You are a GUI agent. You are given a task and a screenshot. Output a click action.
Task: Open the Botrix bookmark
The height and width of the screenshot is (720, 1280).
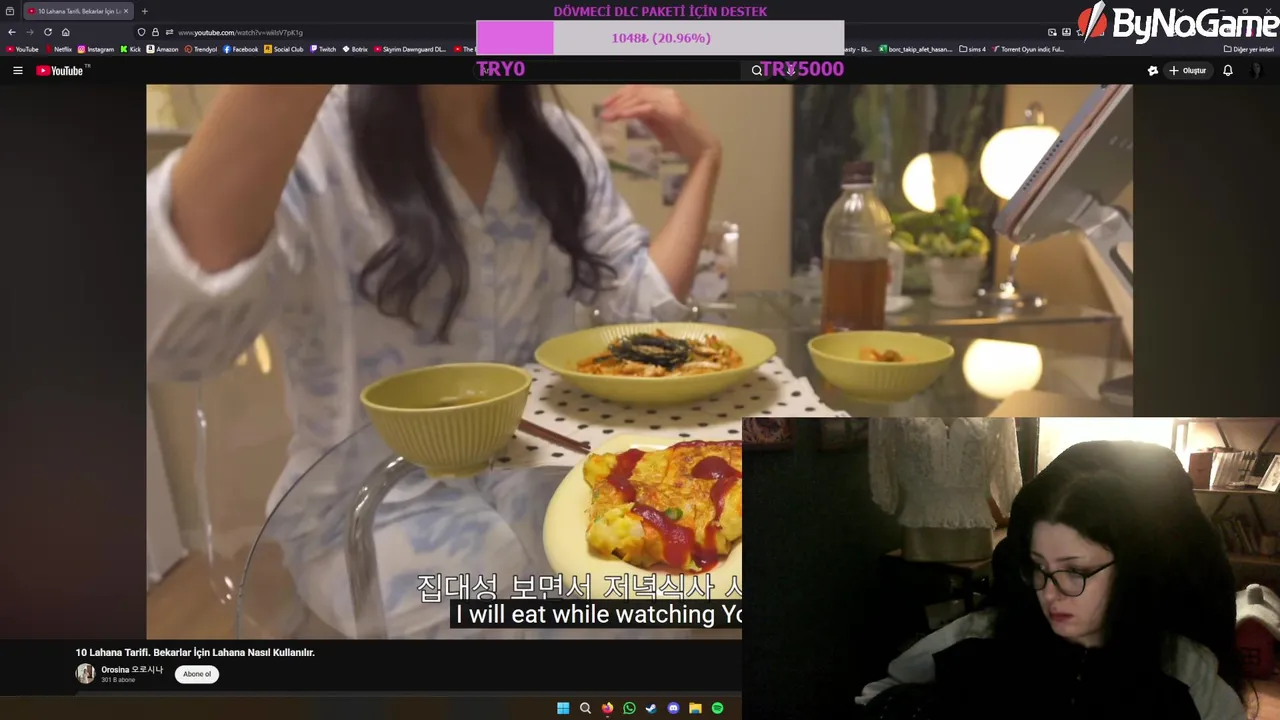pyautogui.click(x=355, y=49)
